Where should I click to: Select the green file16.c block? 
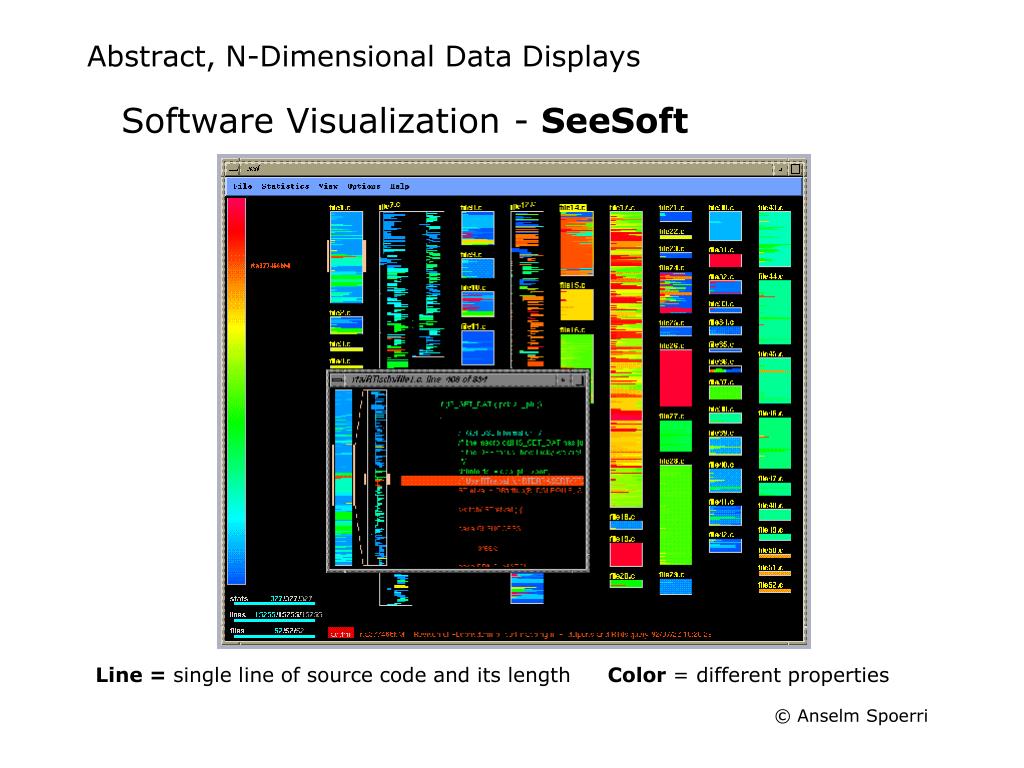pyautogui.click(x=577, y=353)
